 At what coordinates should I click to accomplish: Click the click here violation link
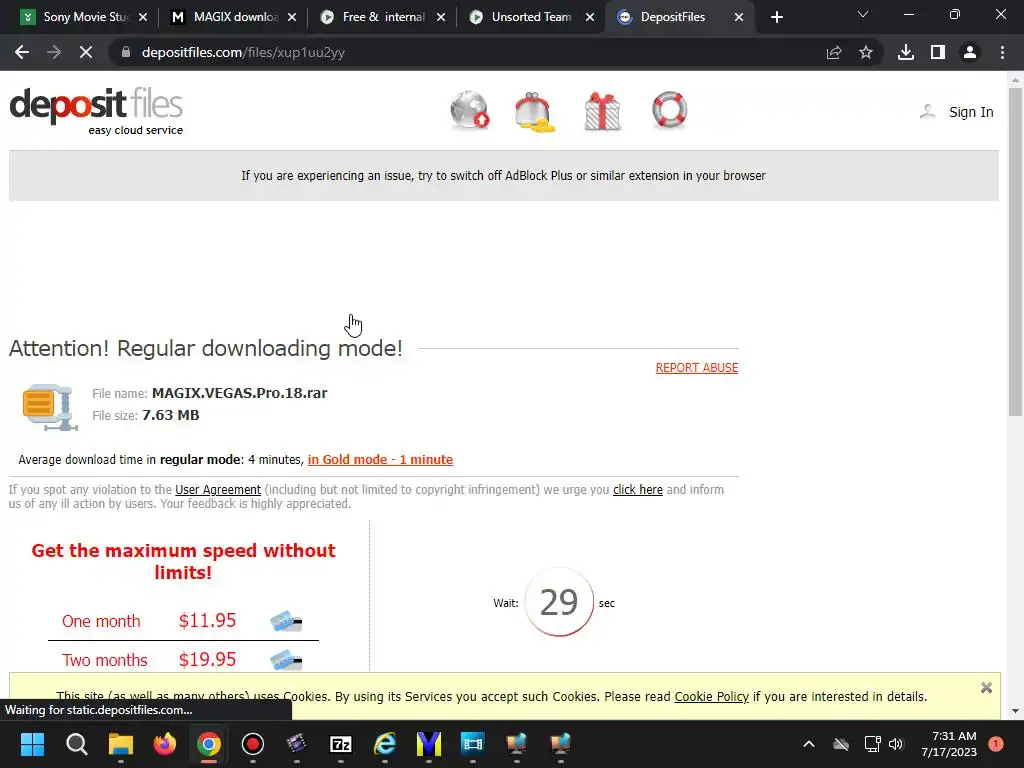pyautogui.click(x=637, y=490)
